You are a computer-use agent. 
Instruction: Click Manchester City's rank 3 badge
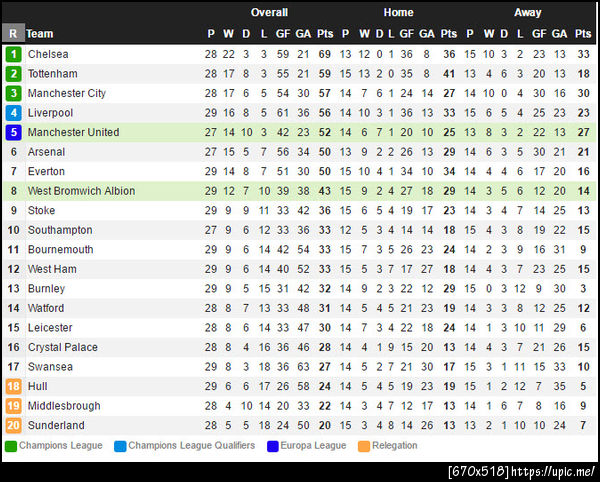[x=13, y=93]
